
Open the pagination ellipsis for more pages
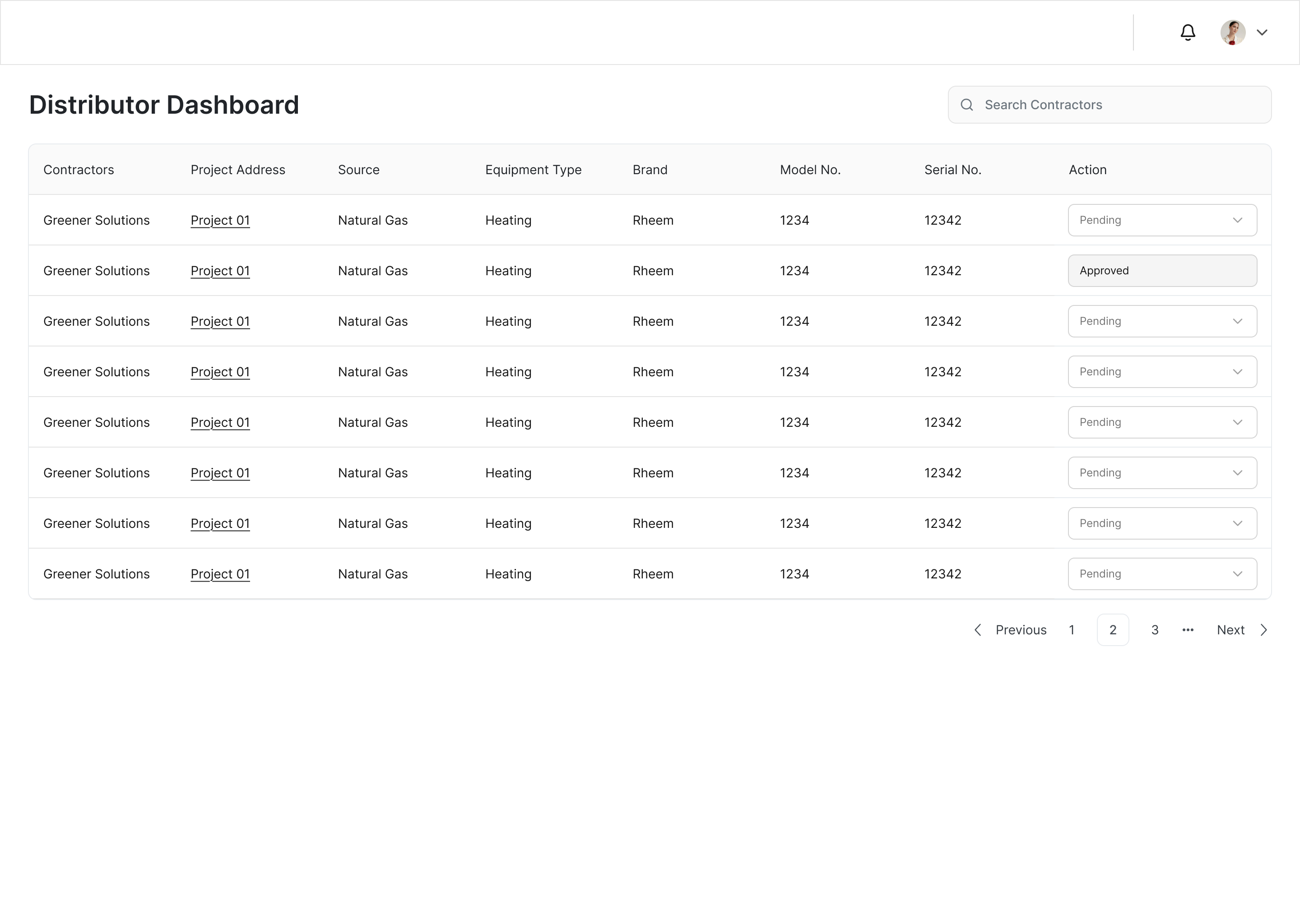(x=1187, y=630)
